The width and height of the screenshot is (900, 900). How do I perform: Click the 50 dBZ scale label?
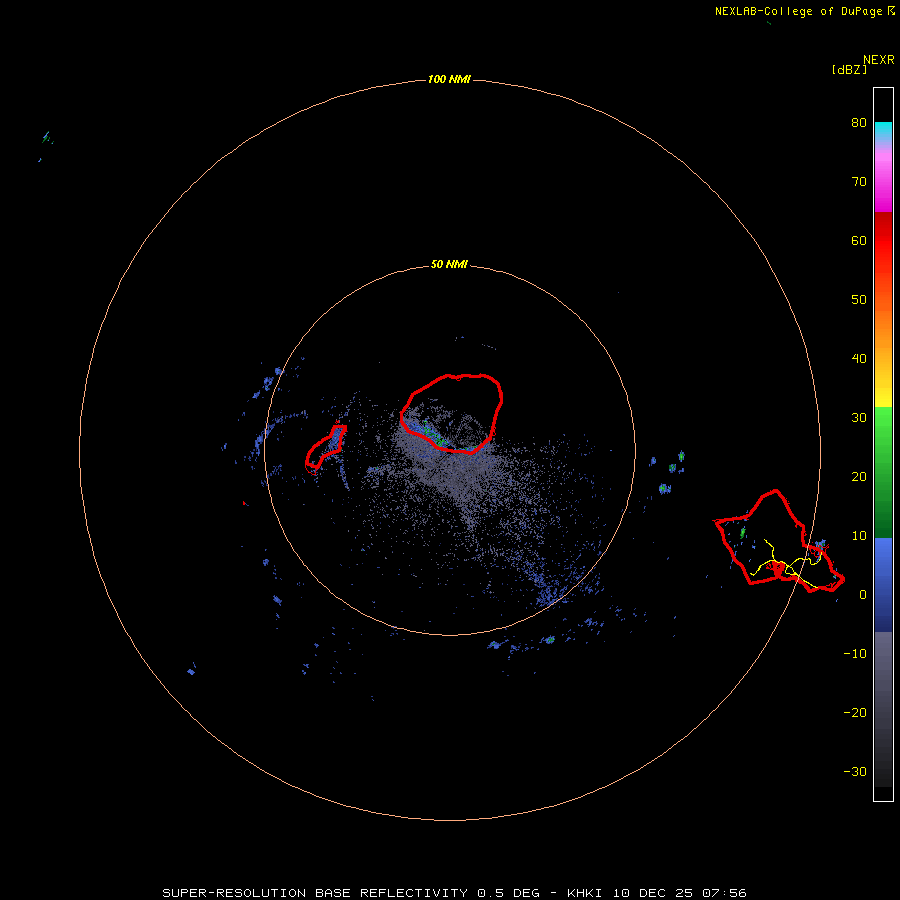tap(859, 300)
